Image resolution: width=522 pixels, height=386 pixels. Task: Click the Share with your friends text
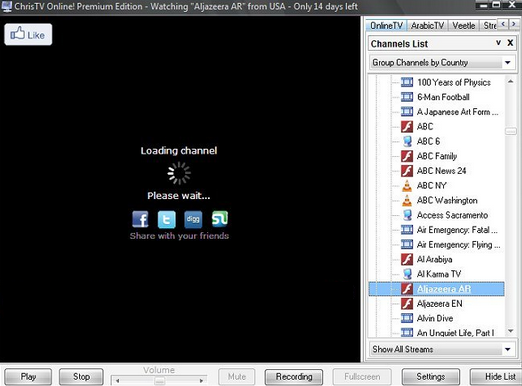(179, 236)
